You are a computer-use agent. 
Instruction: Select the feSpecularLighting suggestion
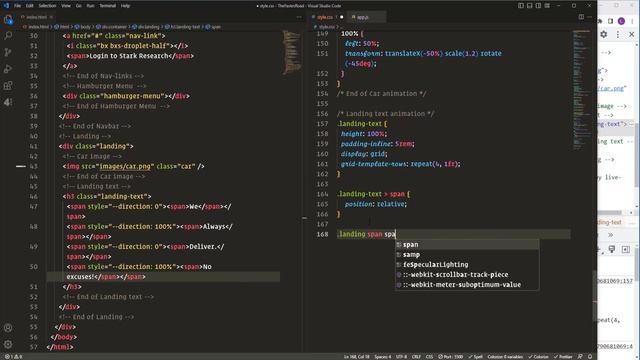coord(467,264)
